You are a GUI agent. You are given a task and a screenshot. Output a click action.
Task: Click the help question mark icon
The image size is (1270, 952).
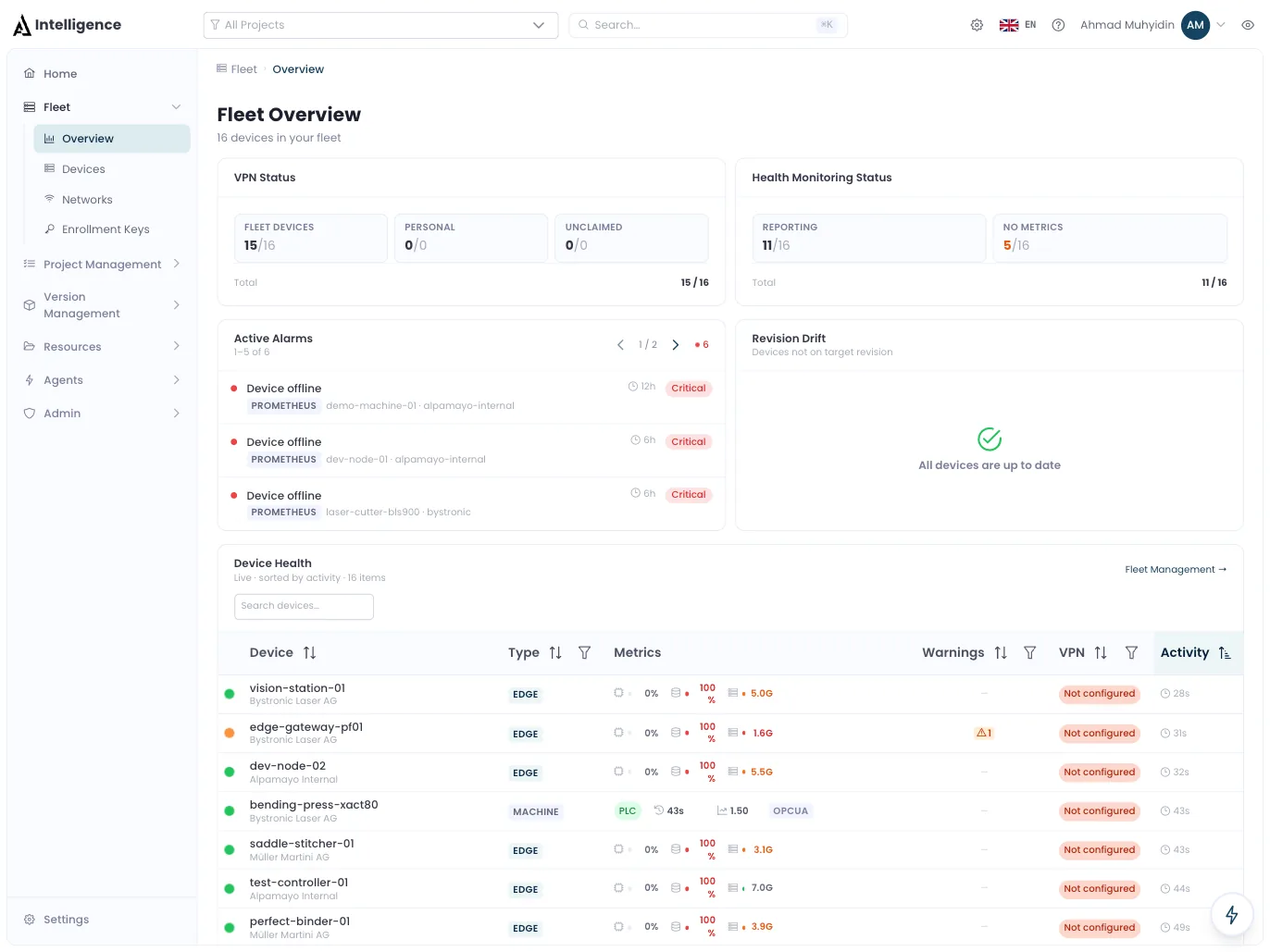(x=1058, y=25)
